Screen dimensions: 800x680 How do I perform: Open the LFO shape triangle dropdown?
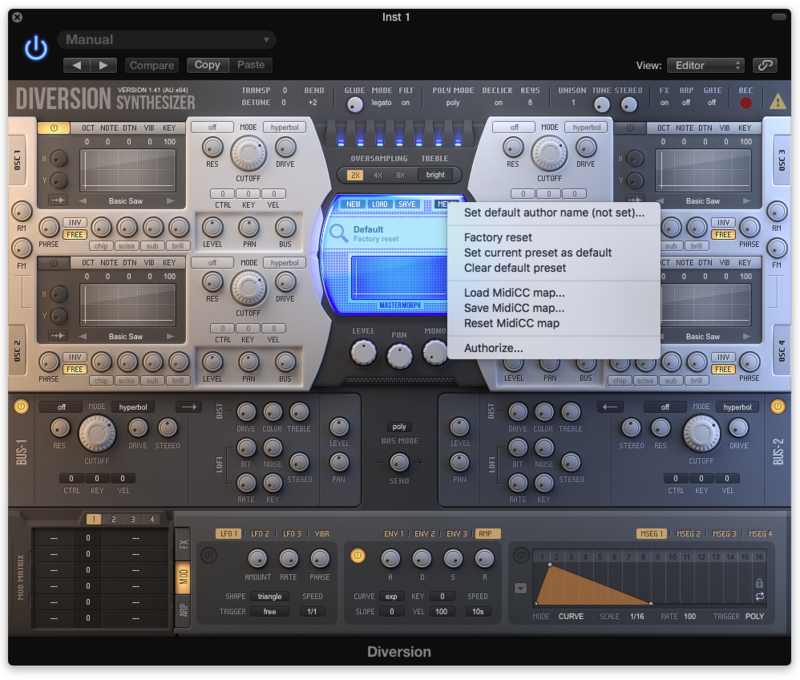[269, 596]
